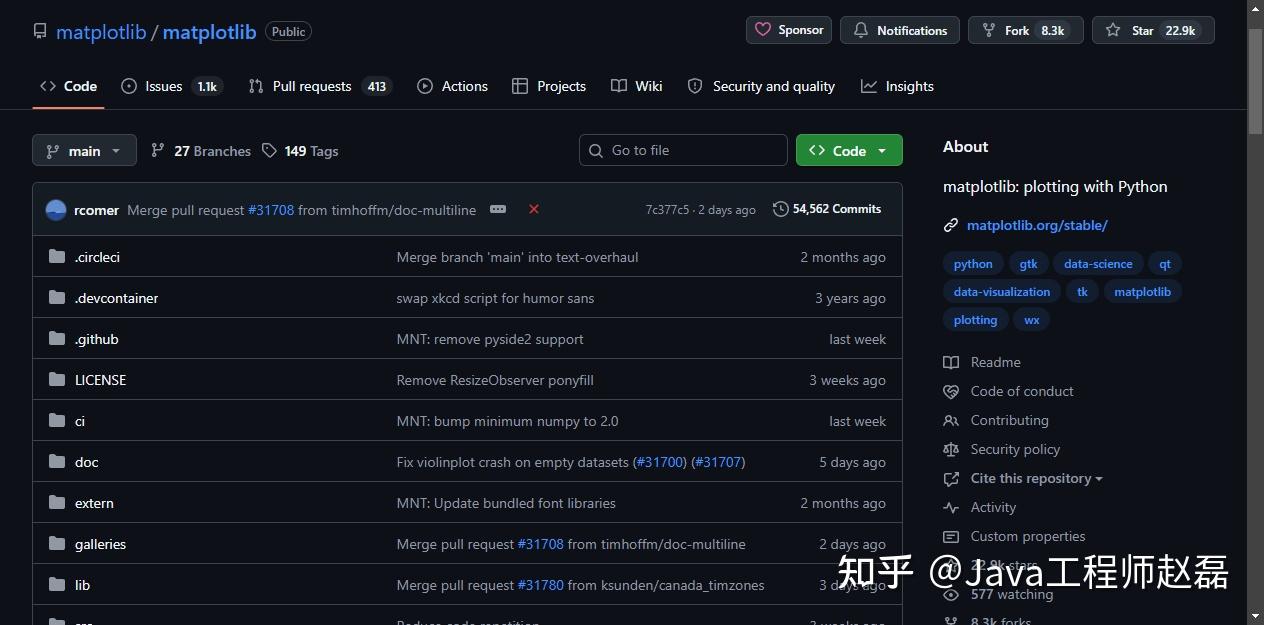Focus the Go to file search field
Viewport: 1264px width, 625px height.
[683, 150]
